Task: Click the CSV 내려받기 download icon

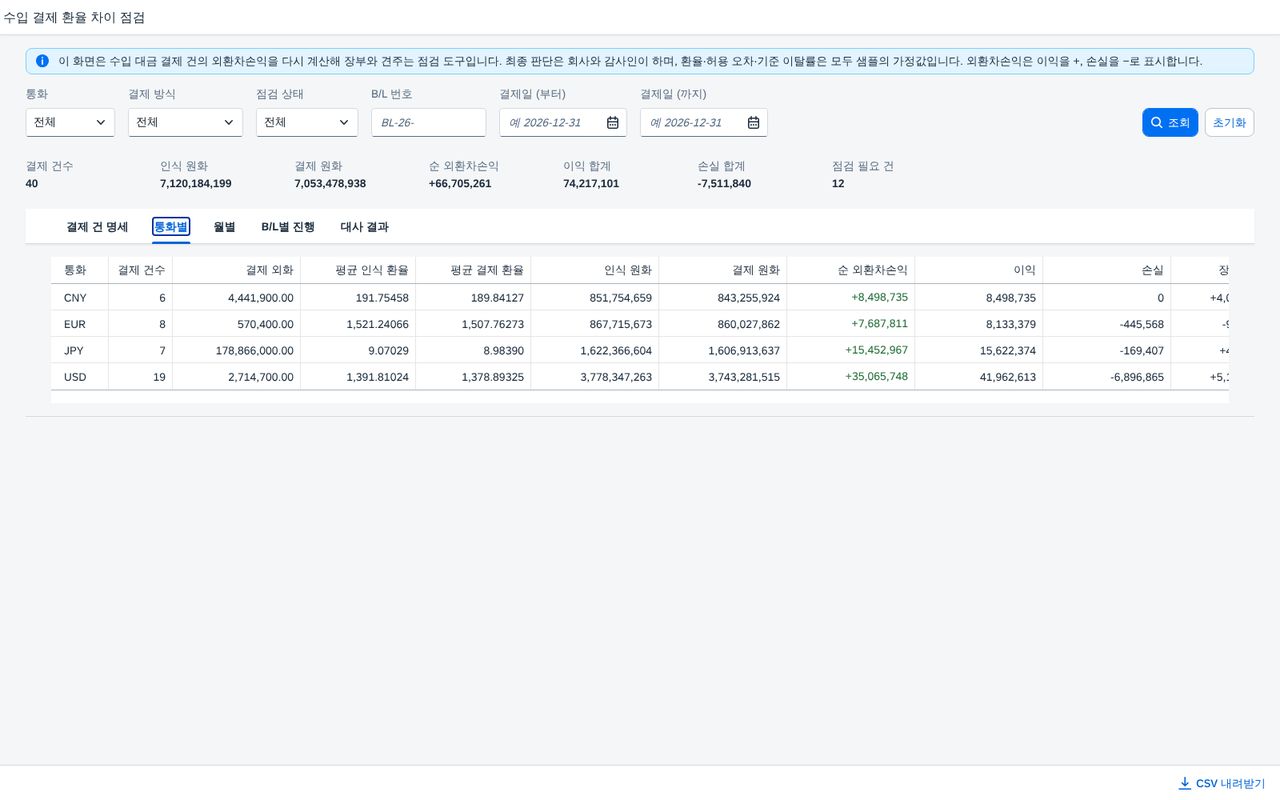Action: point(1185,783)
